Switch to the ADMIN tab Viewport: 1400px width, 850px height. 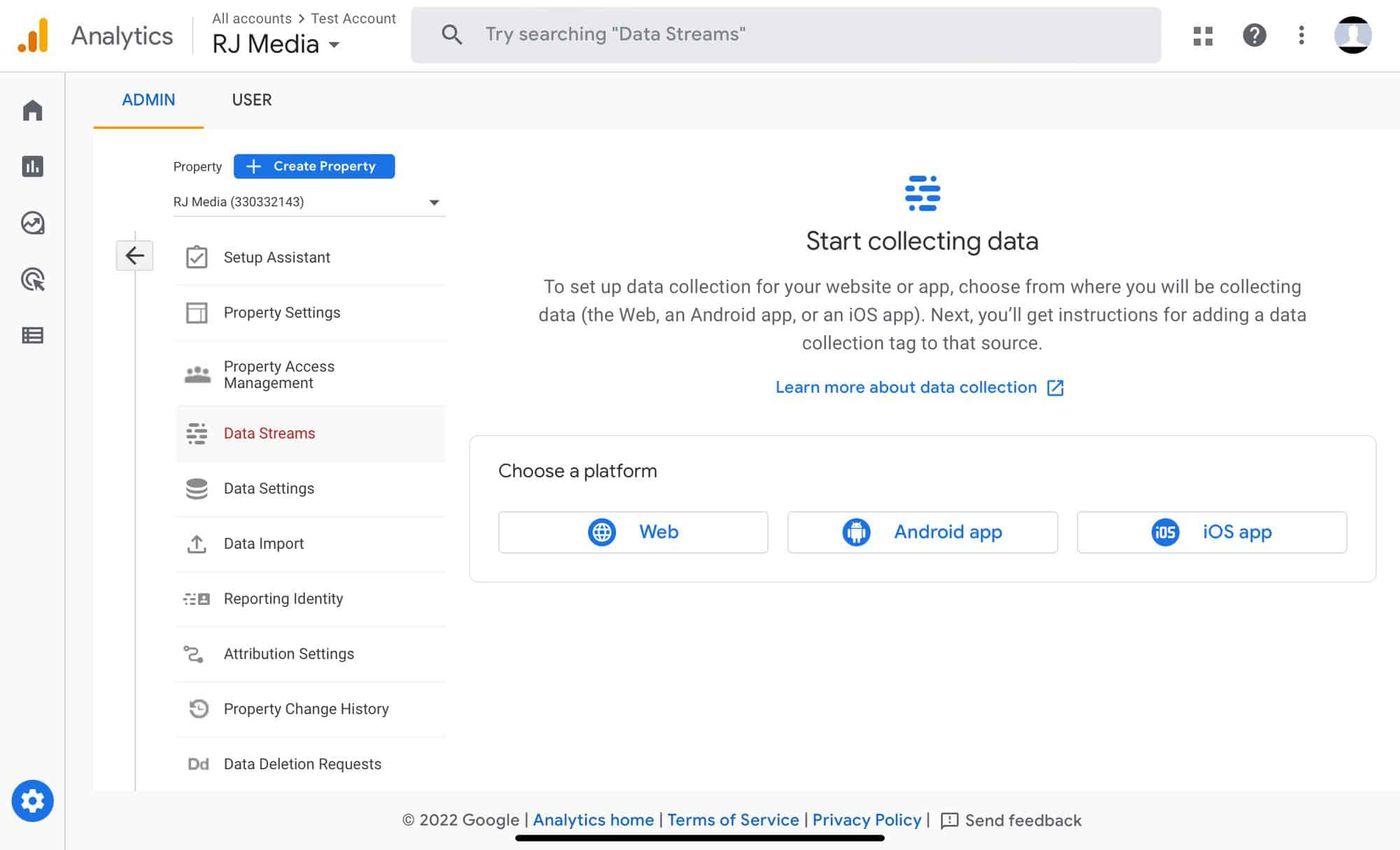tap(148, 100)
